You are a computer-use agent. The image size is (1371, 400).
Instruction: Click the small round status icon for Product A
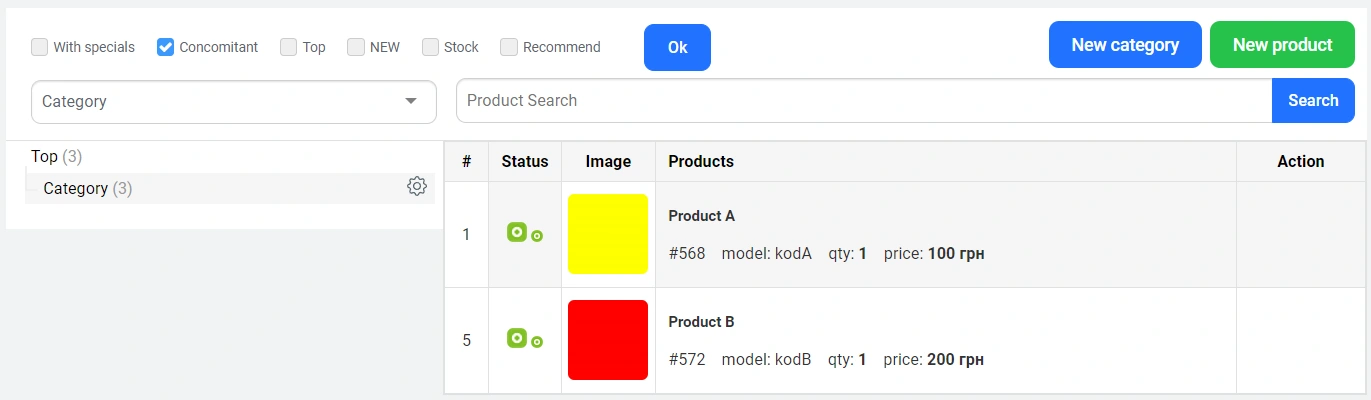[537, 236]
